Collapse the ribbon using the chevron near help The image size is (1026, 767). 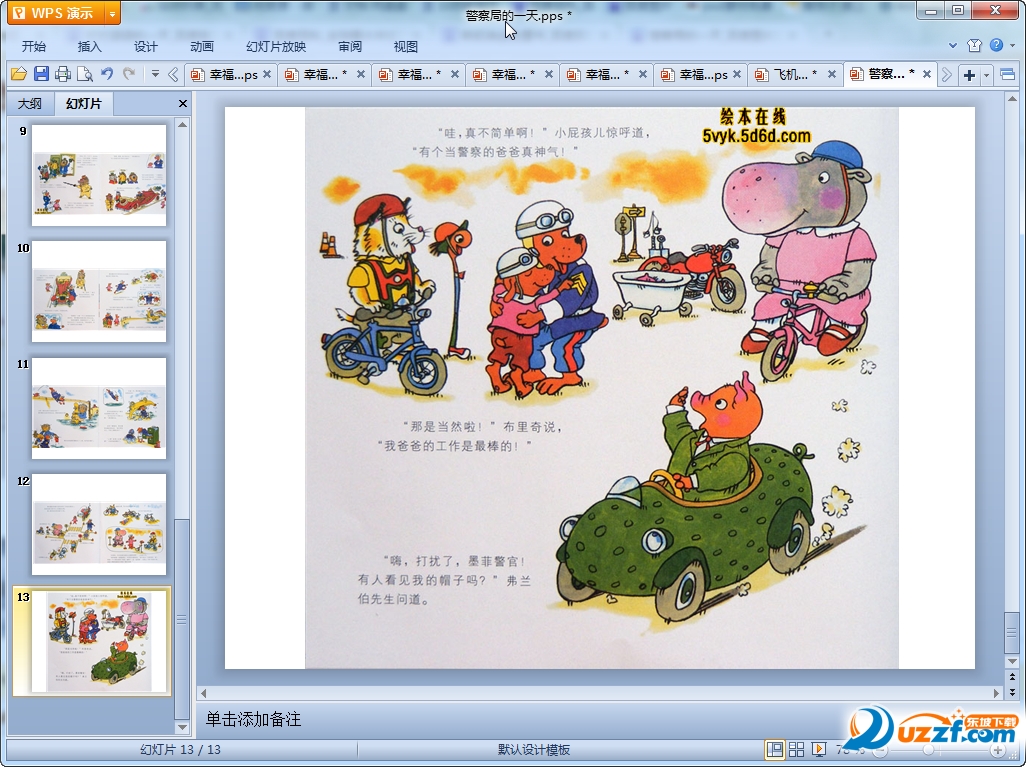coord(953,45)
